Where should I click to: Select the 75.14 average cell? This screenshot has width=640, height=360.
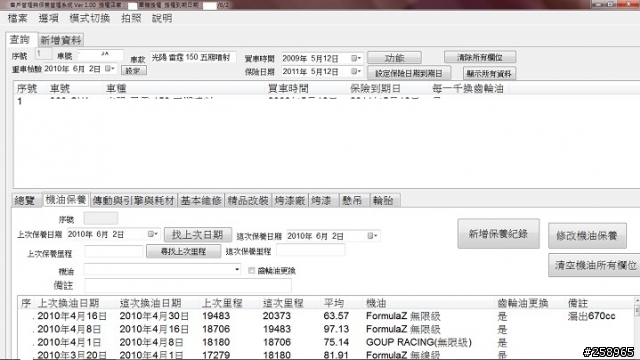click(336, 342)
